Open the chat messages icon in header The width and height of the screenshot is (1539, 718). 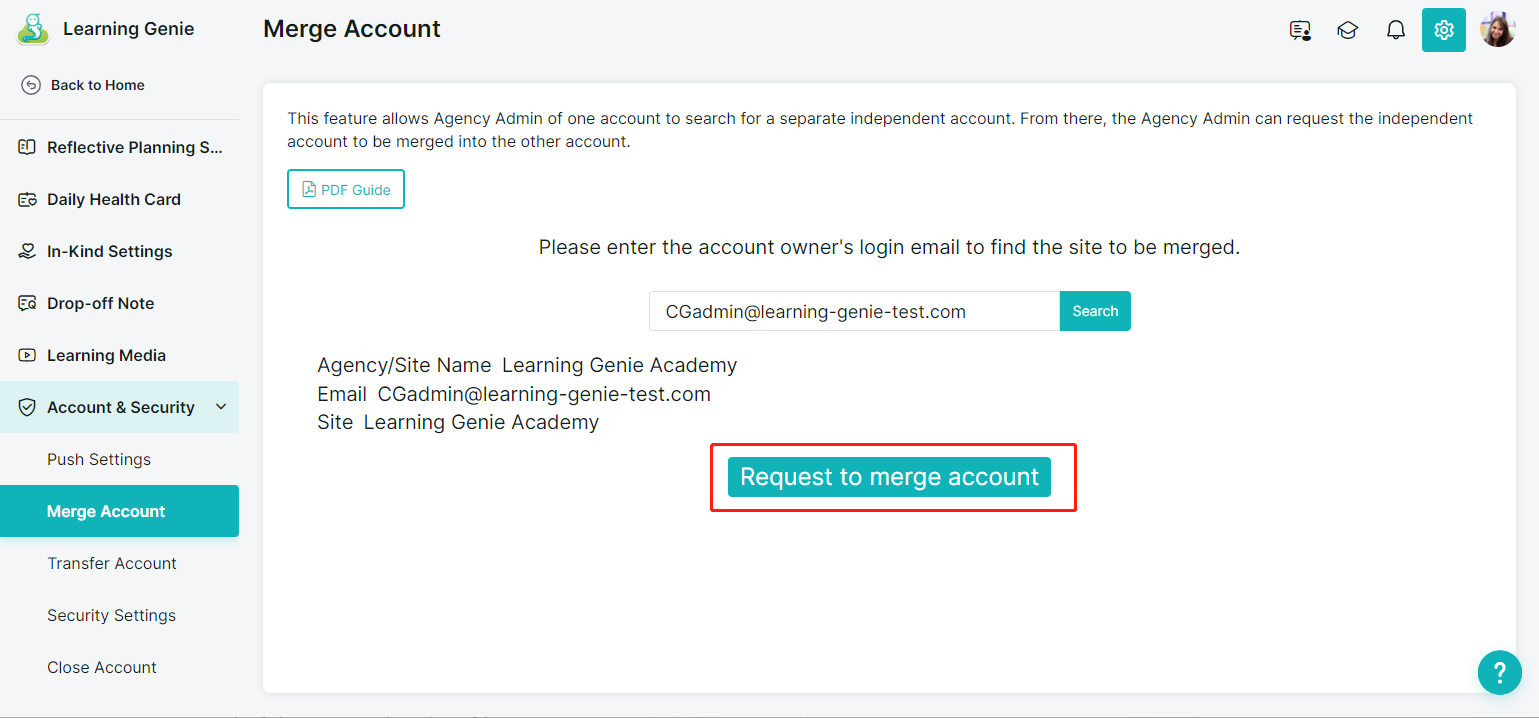1300,30
